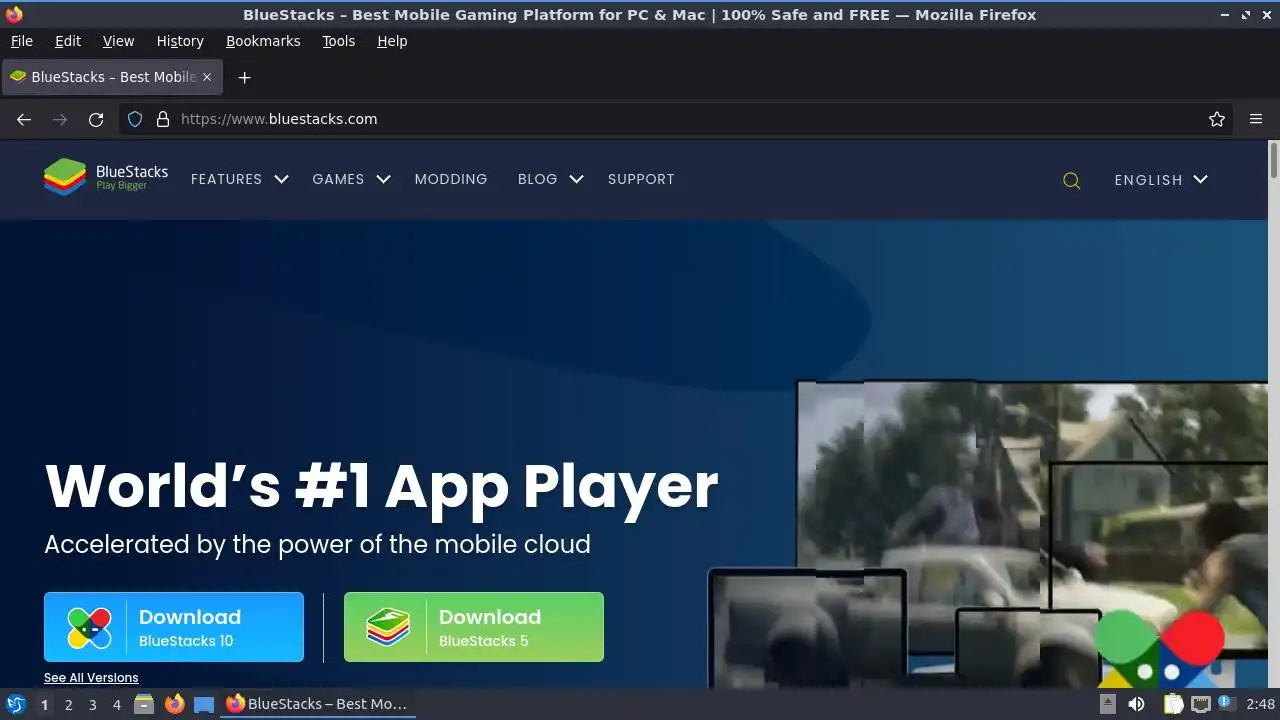Image resolution: width=1280 pixels, height=720 pixels.
Task: Open the Tools menu
Action: (338, 41)
